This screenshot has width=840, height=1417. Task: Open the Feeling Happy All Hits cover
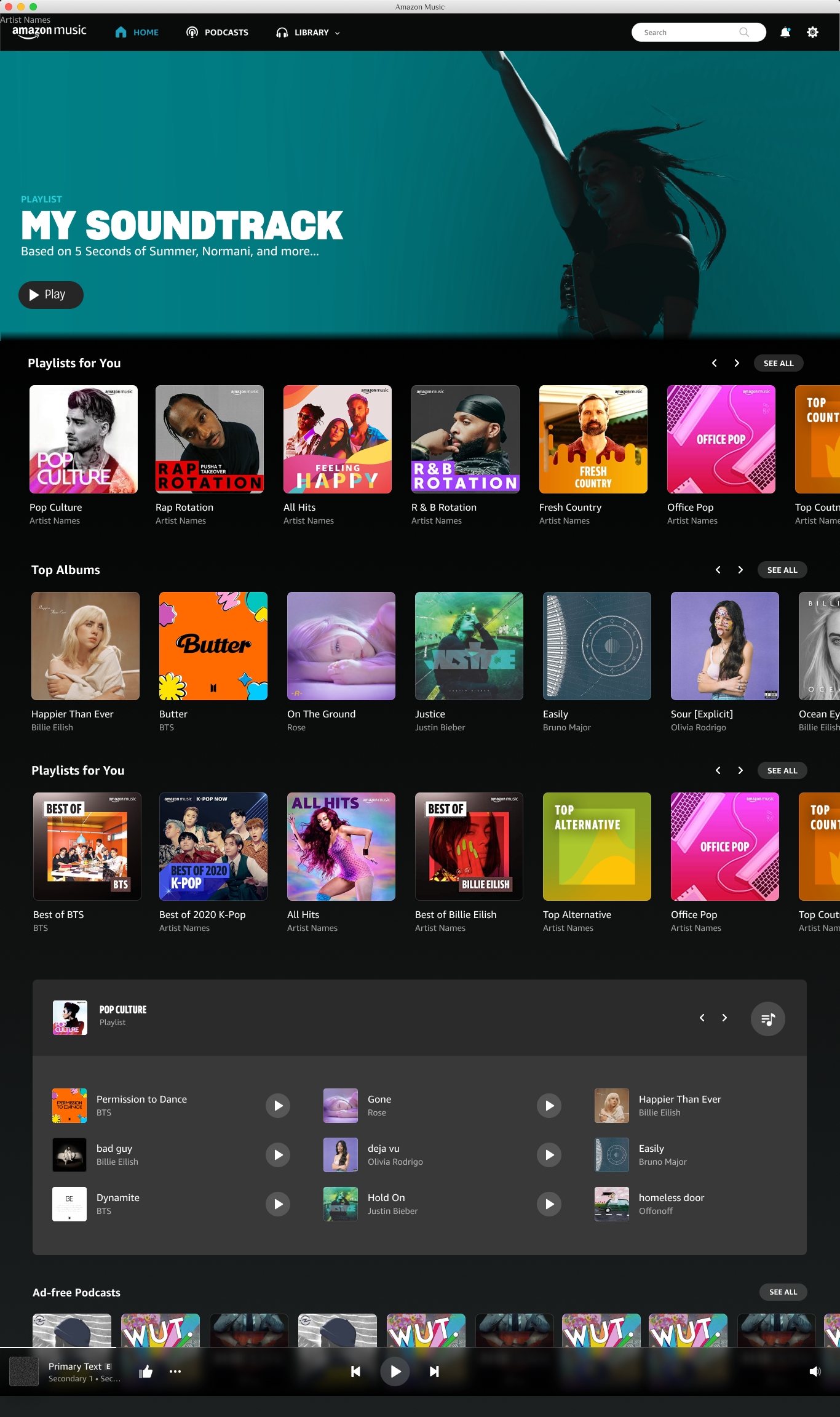point(338,439)
